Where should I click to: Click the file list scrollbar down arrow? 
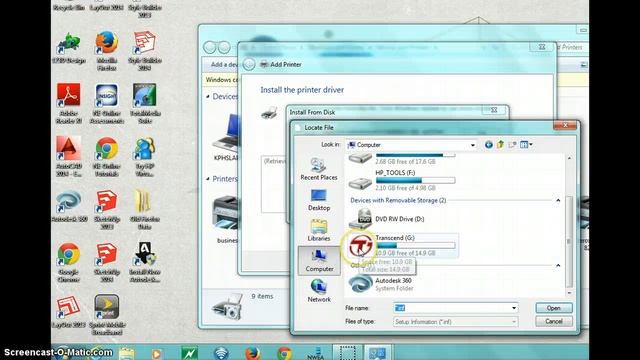pyautogui.click(x=569, y=293)
